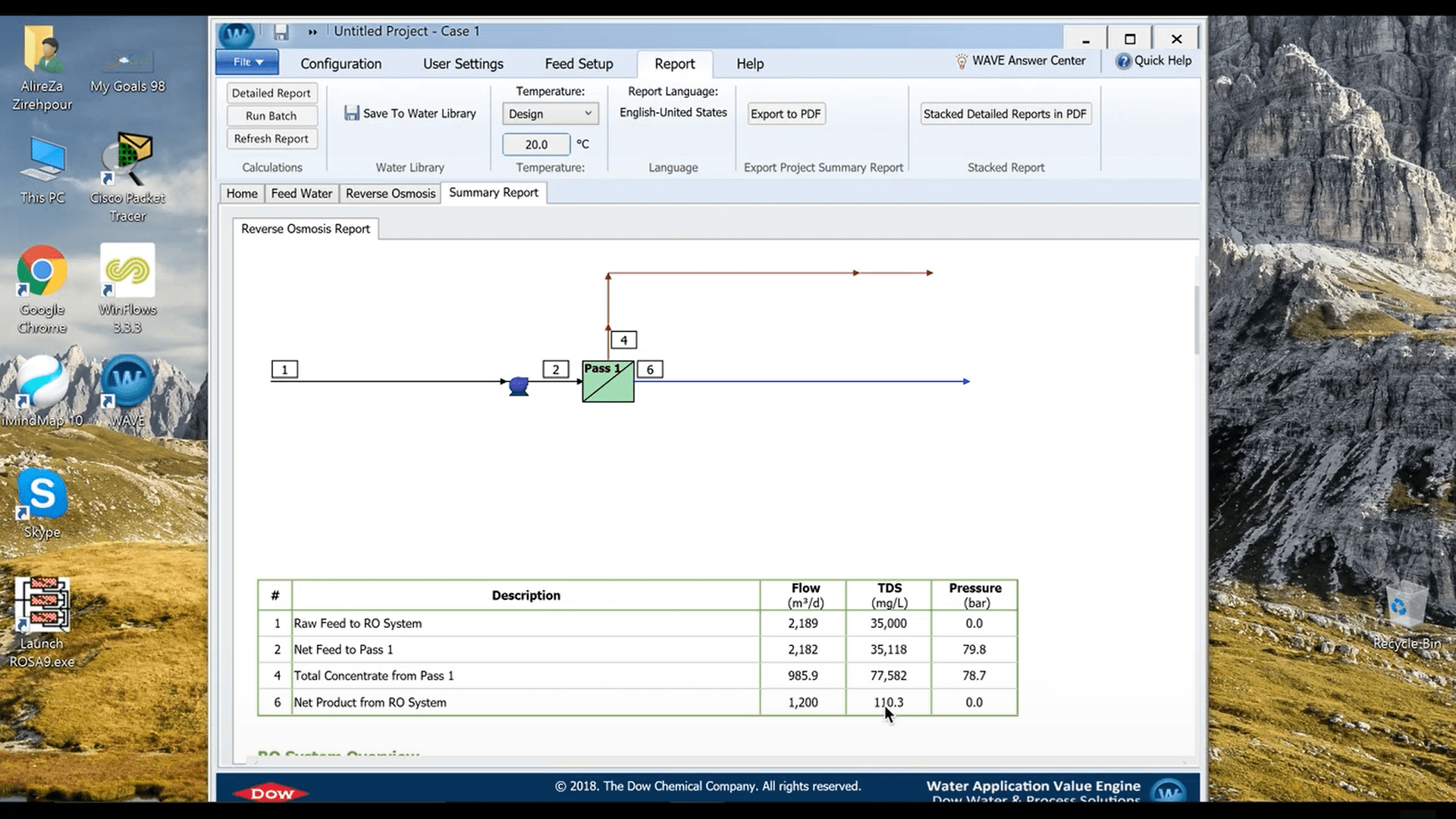
Task: Select WAVE desktop shortcut icon
Action: pyautogui.click(x=127, y=392)
